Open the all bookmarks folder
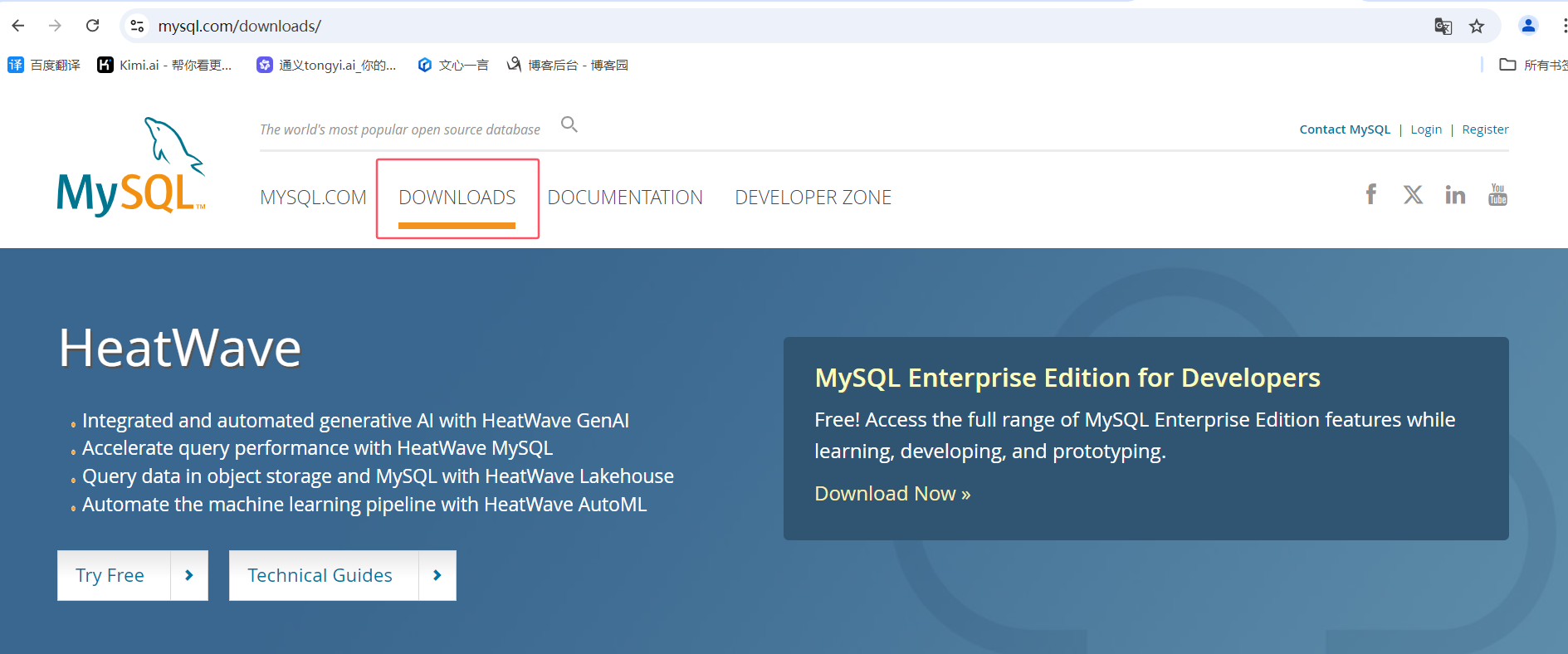 tap(1533, 65)
